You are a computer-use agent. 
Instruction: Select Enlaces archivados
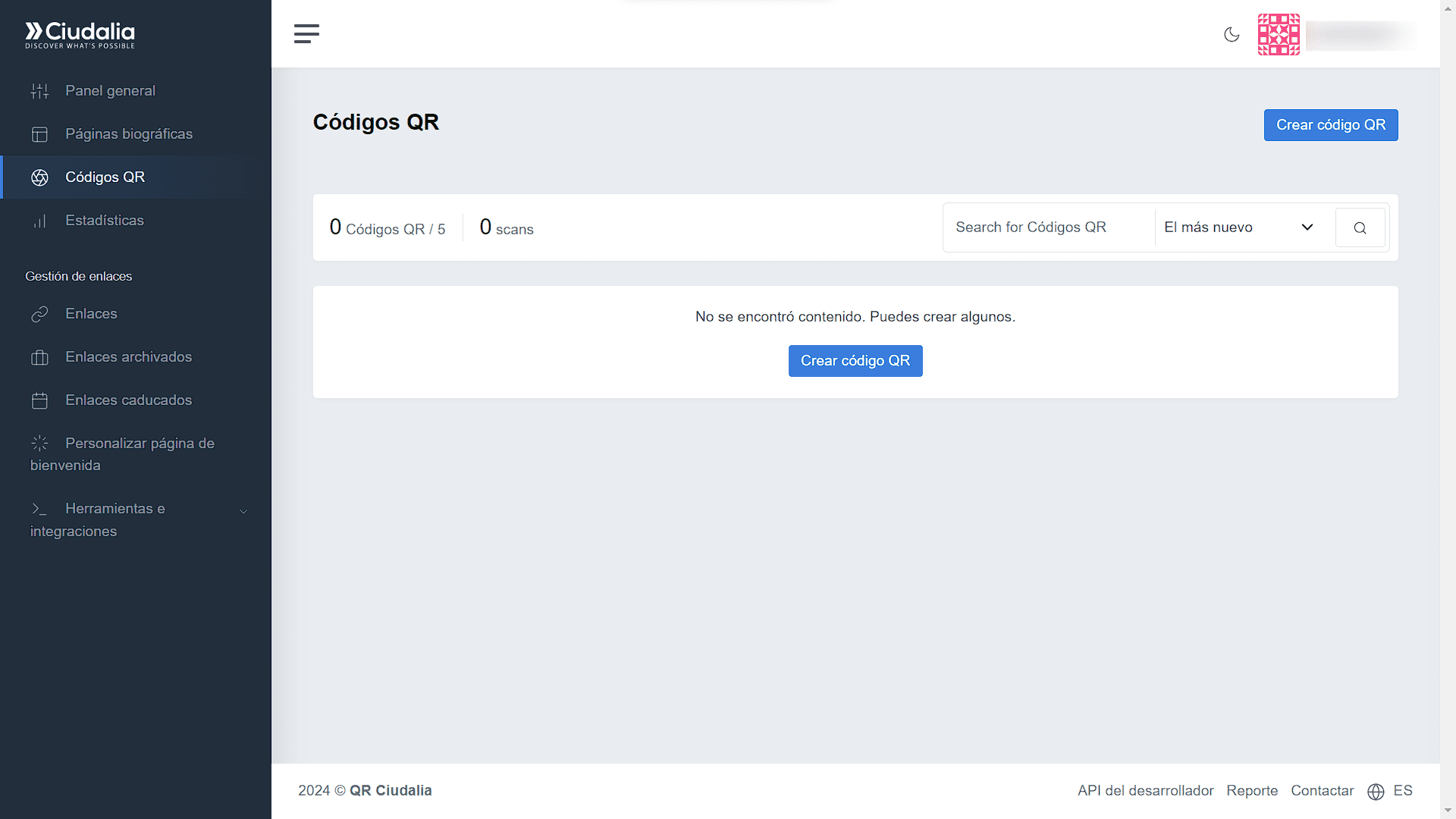pos(128,356)
